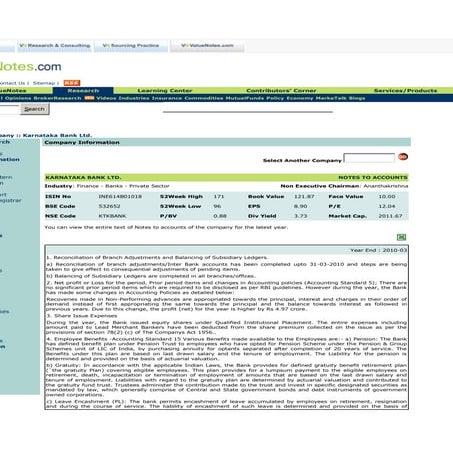Click the ISIN value INE614B01018

[x=120, y=196]
